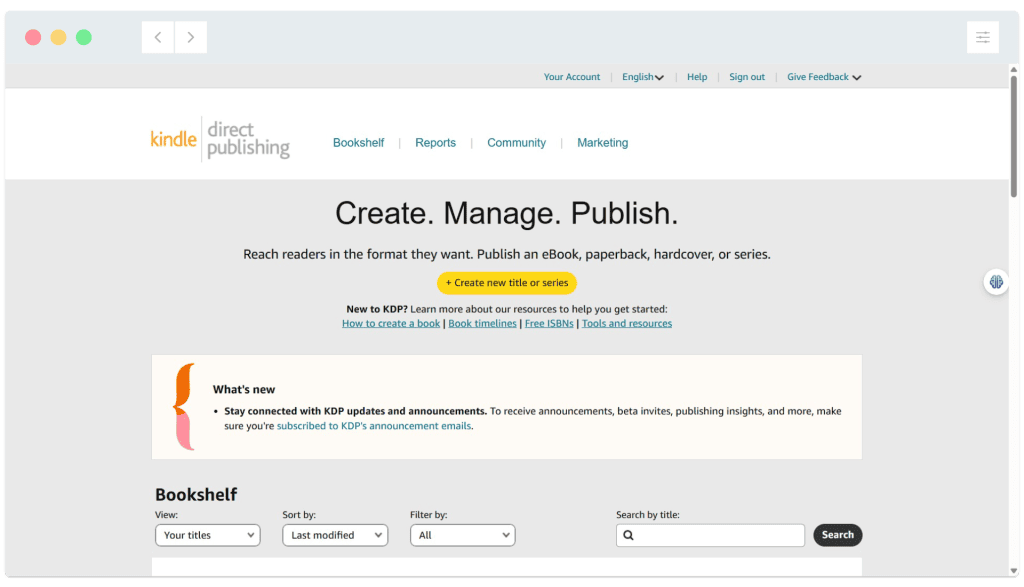Expand the Give Feedback menu

(824, 77)
